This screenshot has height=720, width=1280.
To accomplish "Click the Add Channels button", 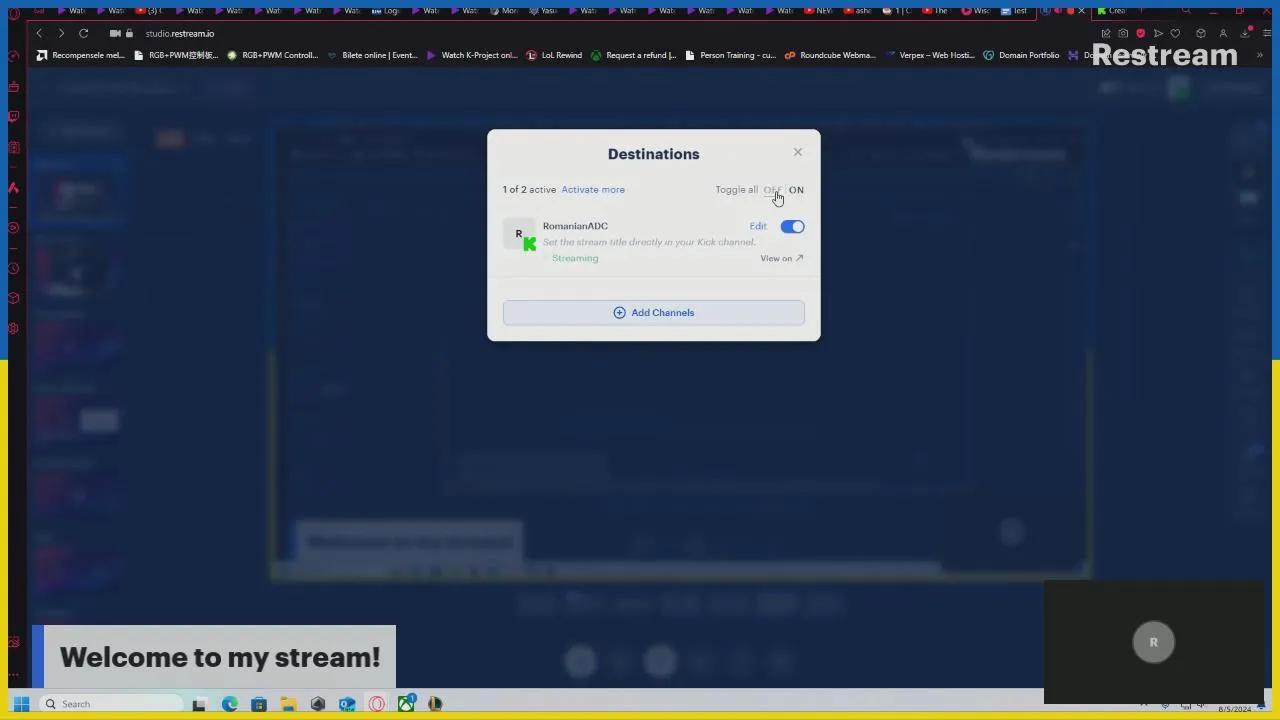I will 654,313.
